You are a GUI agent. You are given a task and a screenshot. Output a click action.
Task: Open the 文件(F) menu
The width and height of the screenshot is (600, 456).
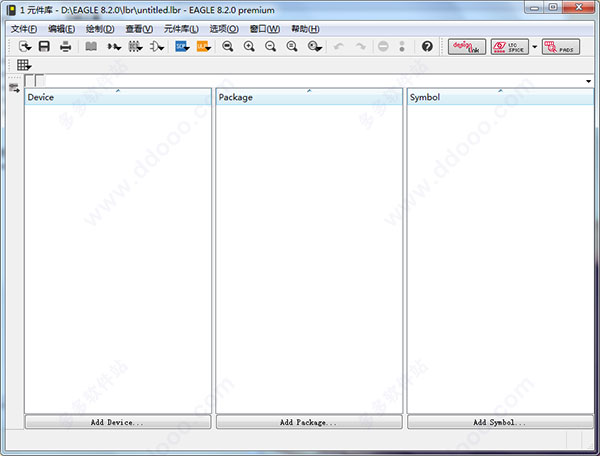(x=24, y=29)
